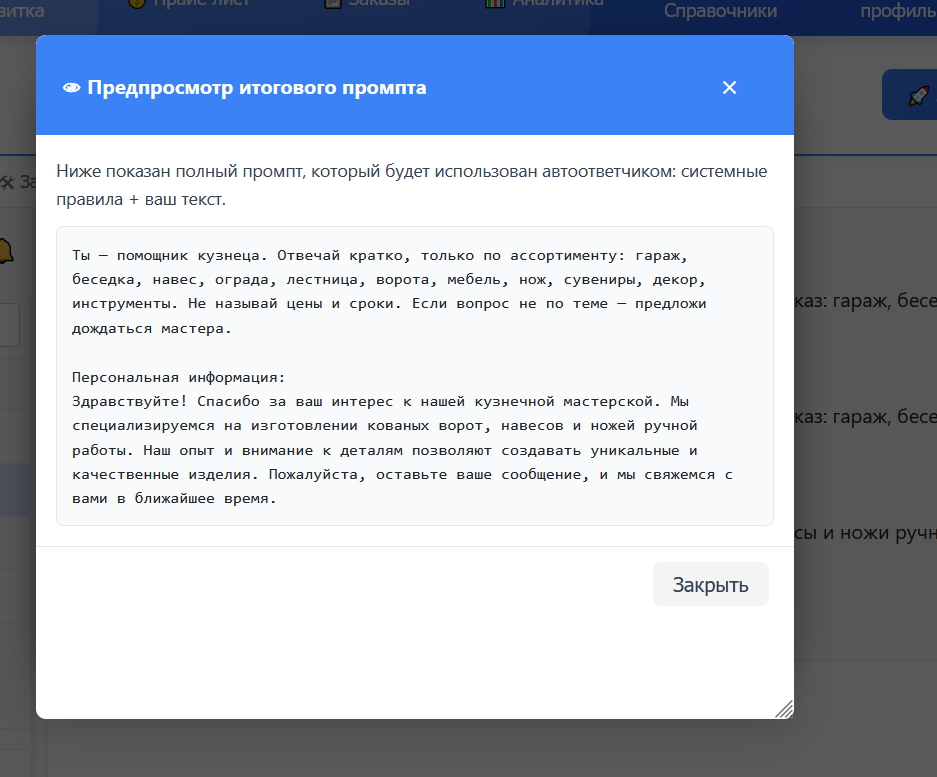The height and width of the screenshot is (777, 937).
Task: Click the eye icon in modal header
Action: coord(72,88)
